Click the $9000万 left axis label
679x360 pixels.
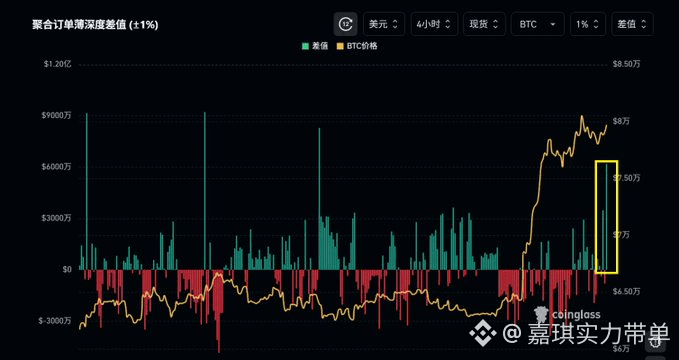tap(57, 115)
